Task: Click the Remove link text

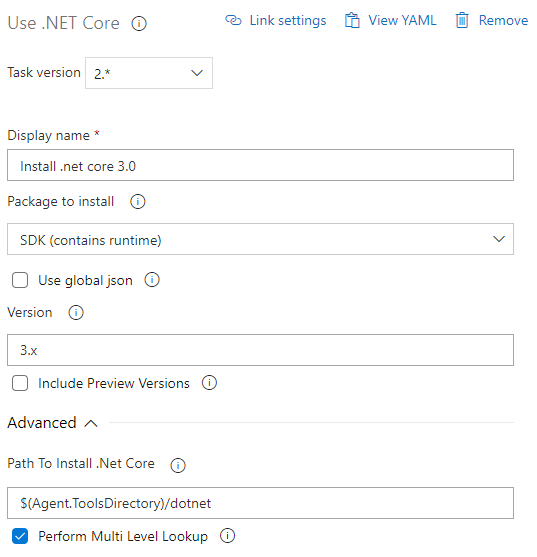Action: click(x=503, y=20)
